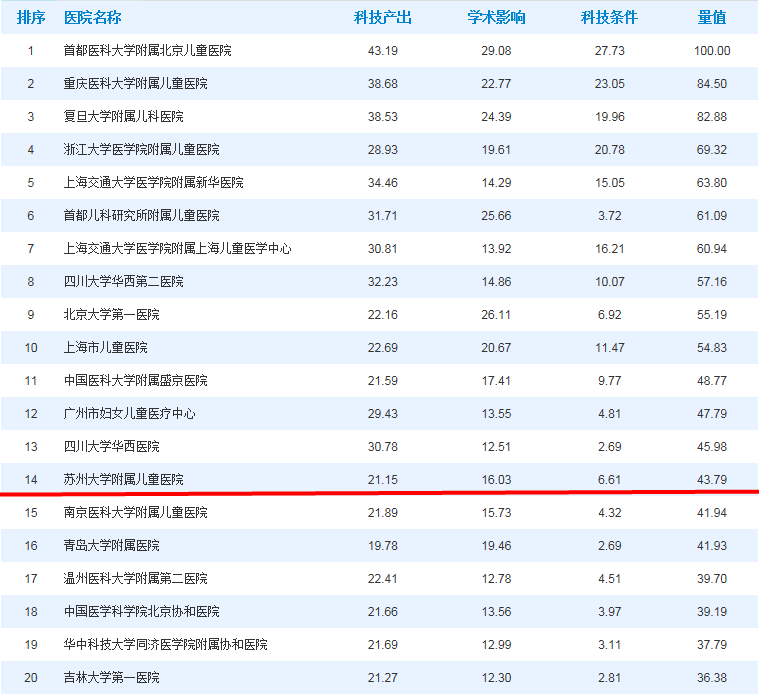Click the 22.41 科技产出 cell

[x=382, y=578]
